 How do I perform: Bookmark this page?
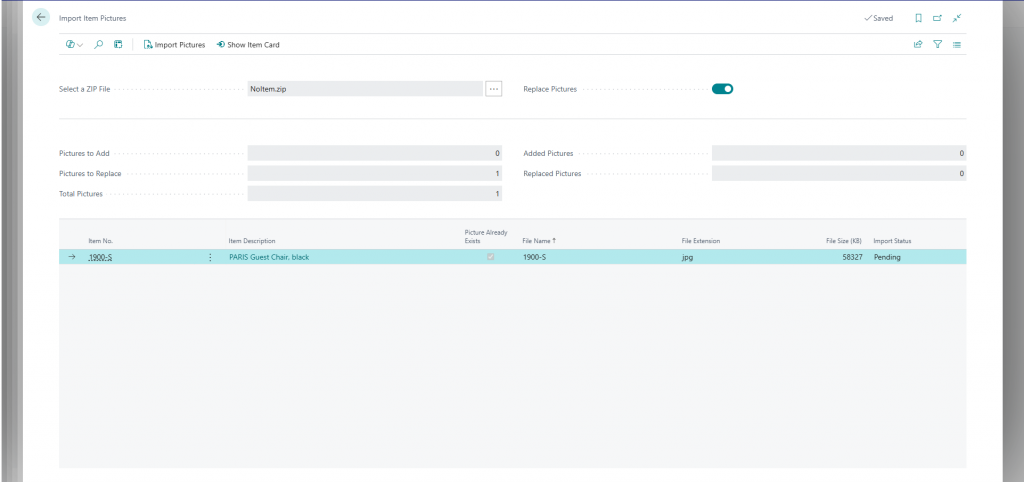click(x=918, y=18)
